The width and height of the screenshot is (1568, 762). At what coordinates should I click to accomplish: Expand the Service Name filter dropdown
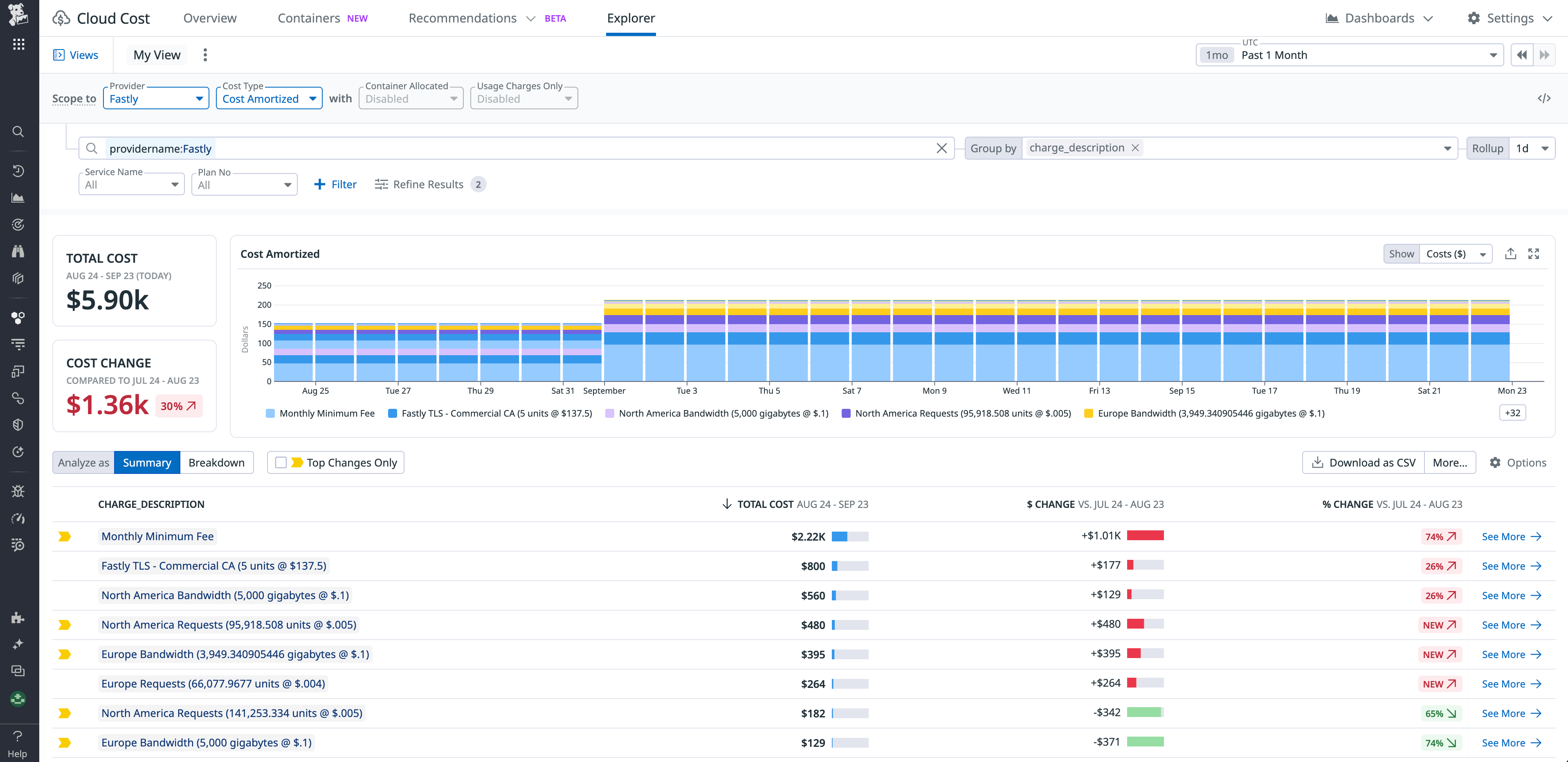click(131, 184)
